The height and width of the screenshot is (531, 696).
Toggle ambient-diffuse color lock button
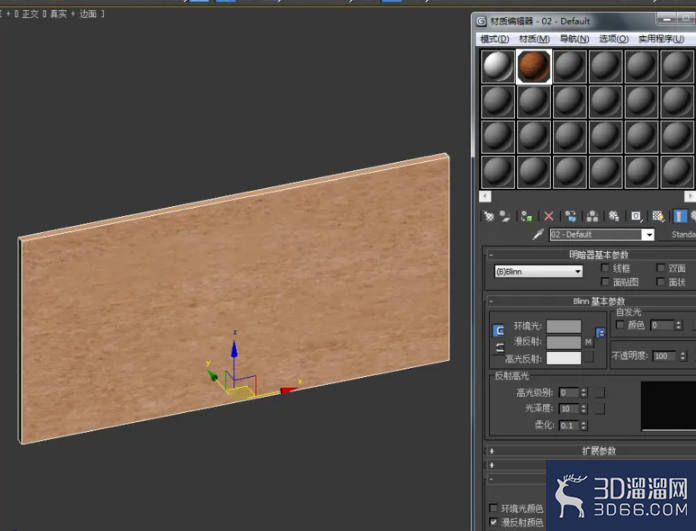click(x=499, y=330)
